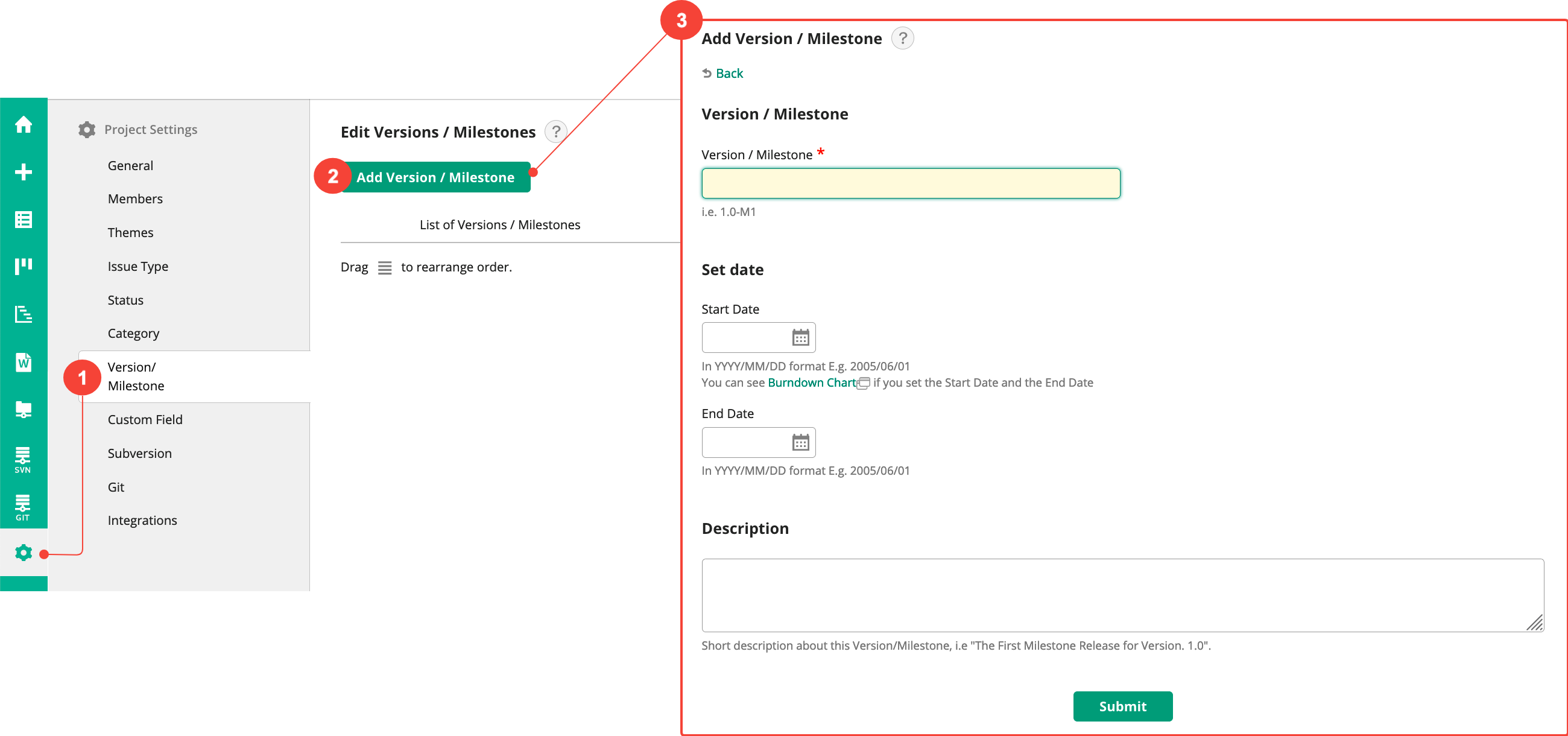This screenshot has width=1568, height=736.
Task: Click the Word/Document icon in sidebar
Action: pyautogui.click(x=24, y=362)
